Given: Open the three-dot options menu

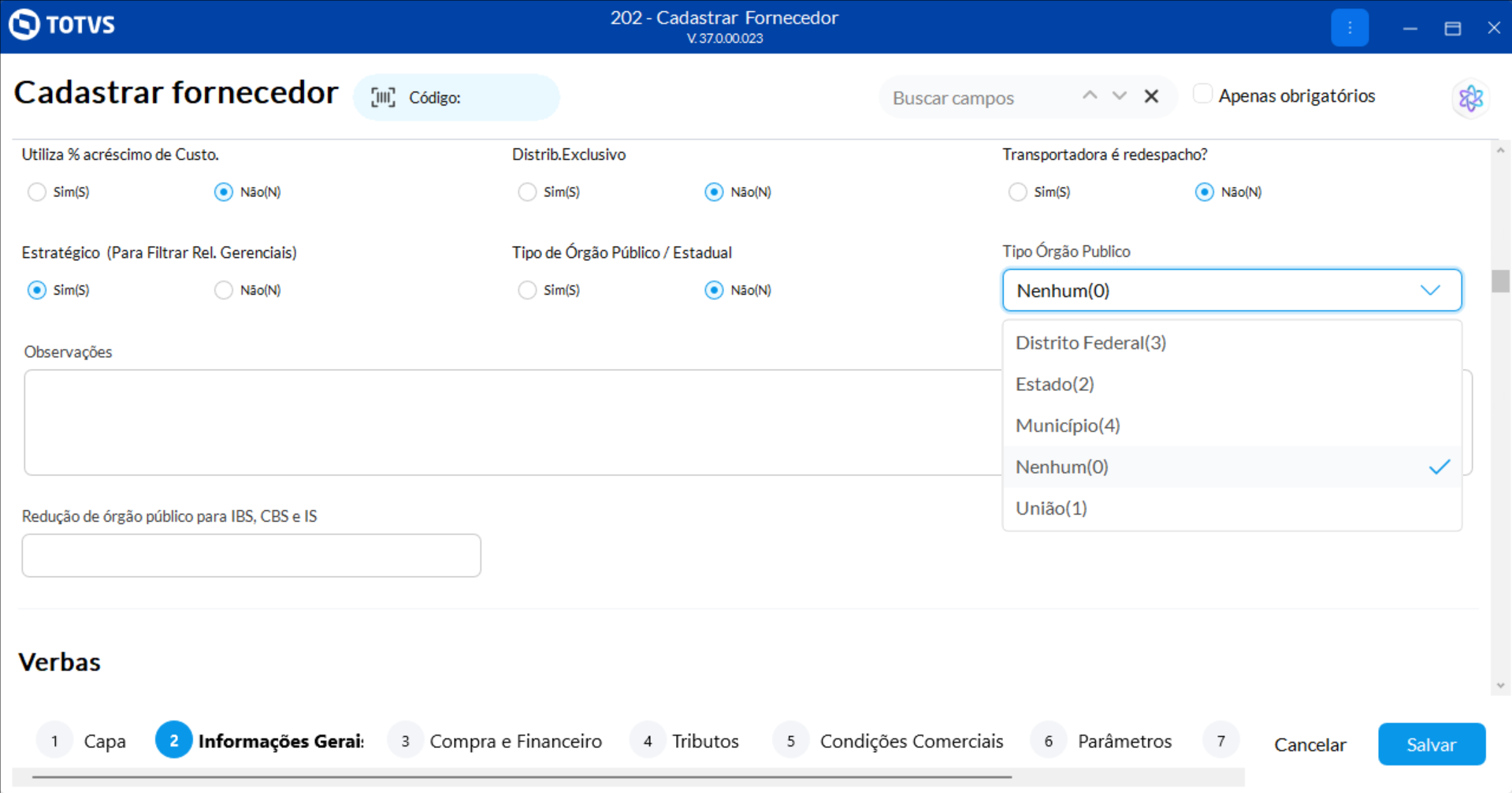Looking at the screenshot, I should coord(1349,28).
